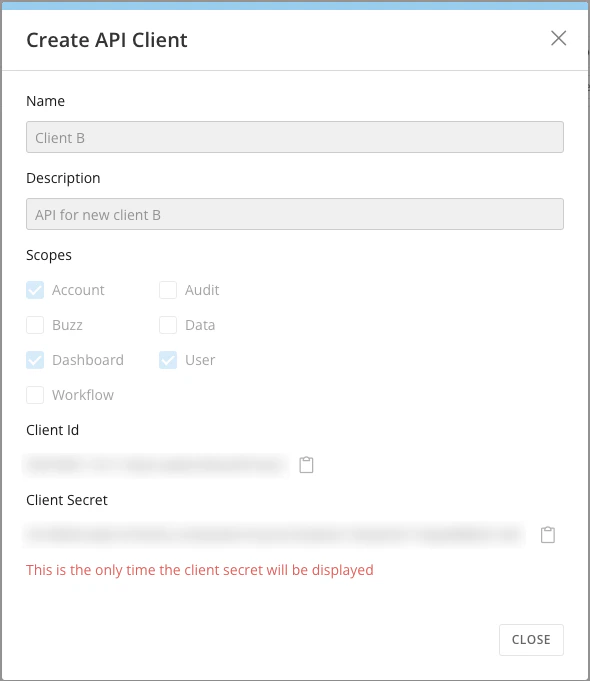Click the CLOSE button

(531, 640)
